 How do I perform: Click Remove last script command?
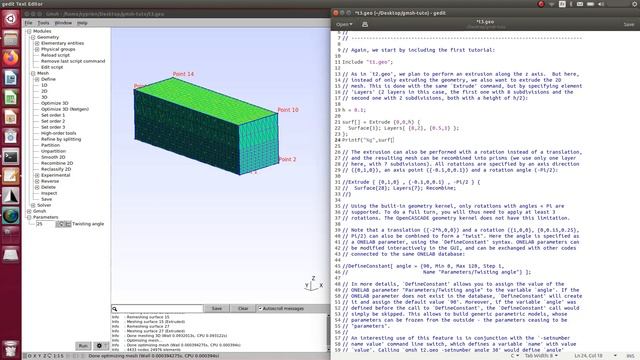point(73,61)
